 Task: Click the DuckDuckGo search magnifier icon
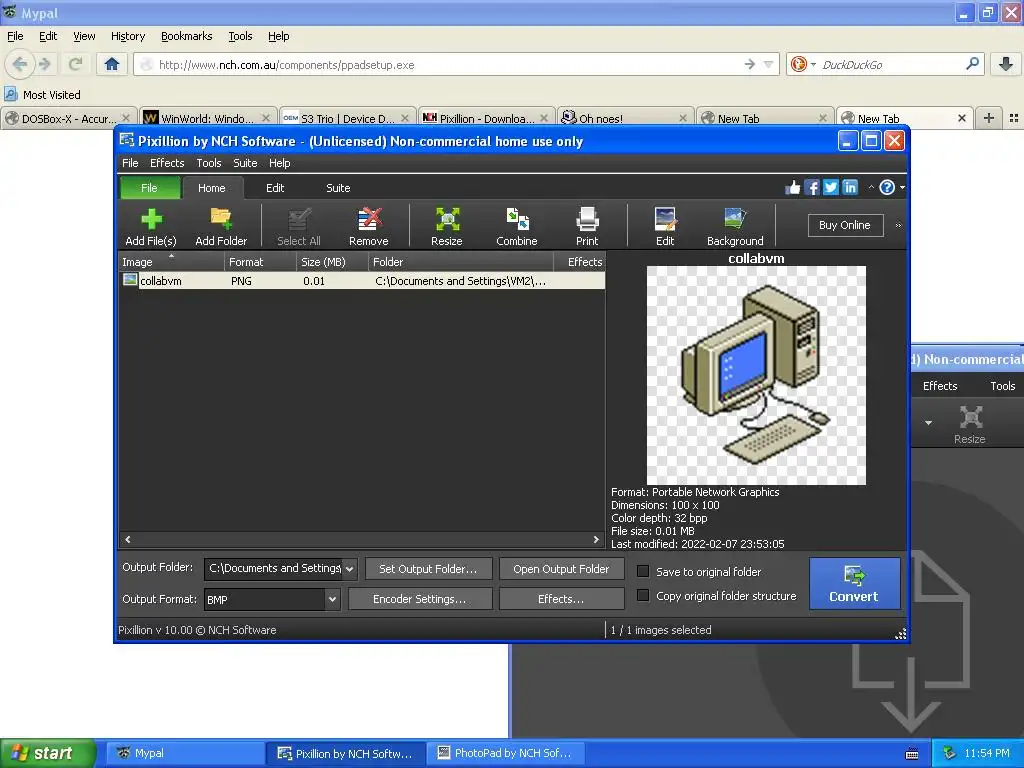point(972,64)
